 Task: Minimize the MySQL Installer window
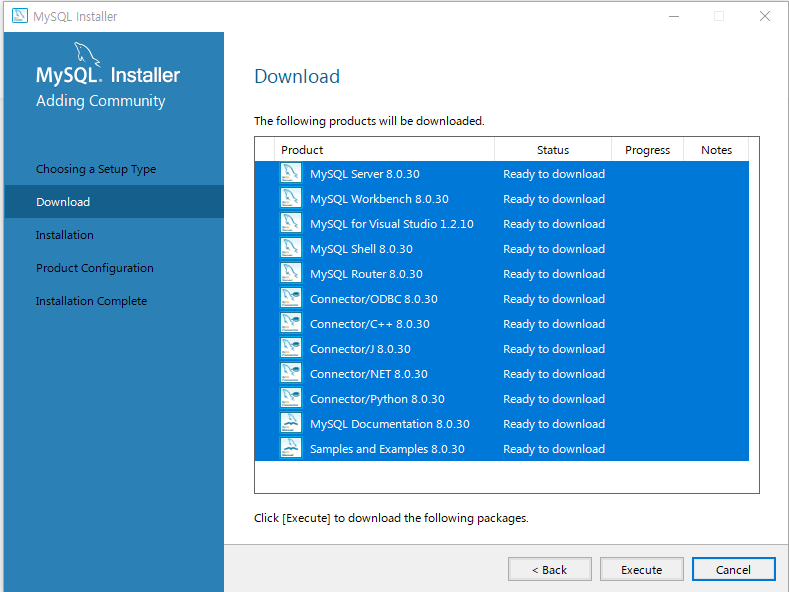674,16
